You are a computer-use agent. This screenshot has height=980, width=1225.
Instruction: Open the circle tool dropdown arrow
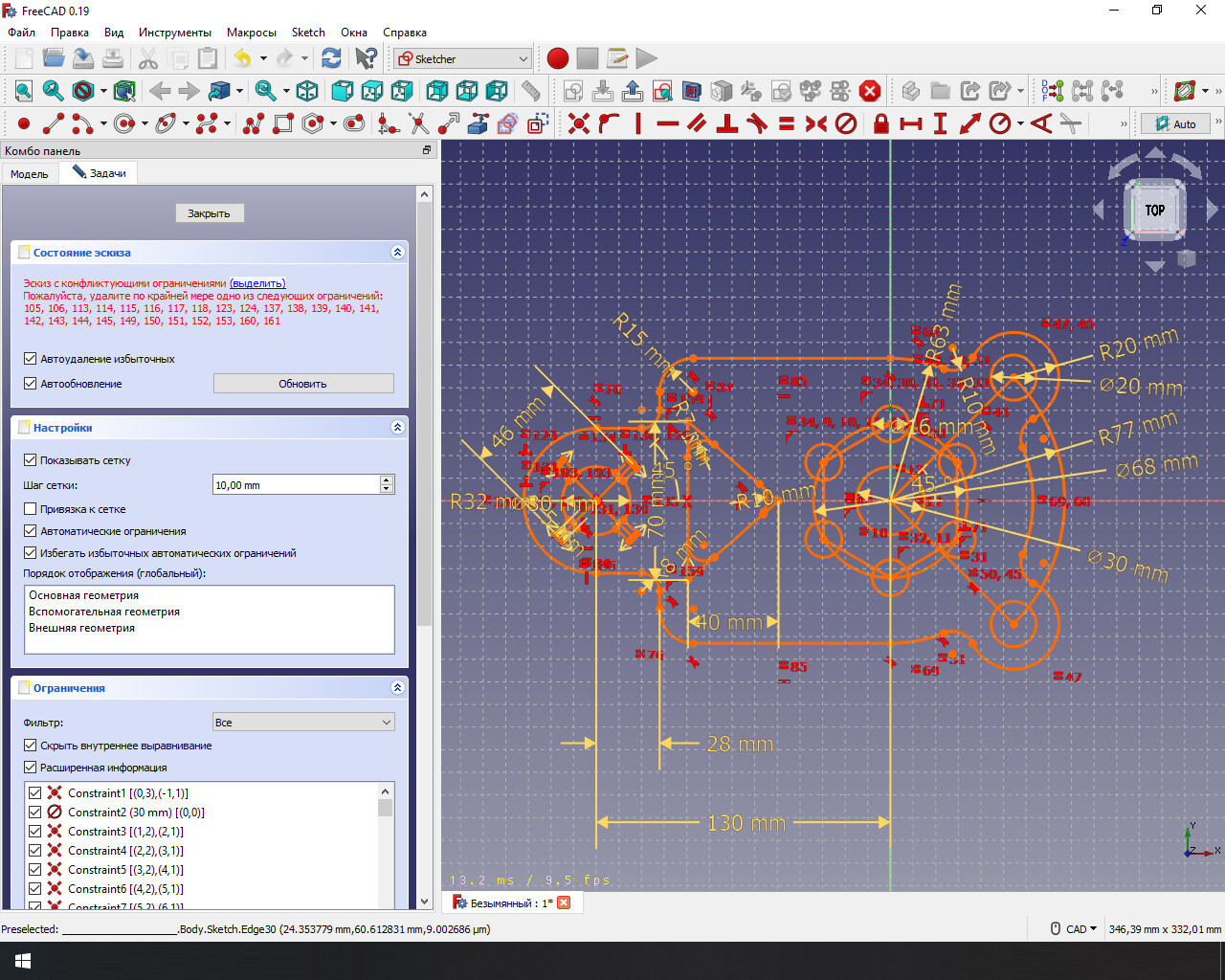[145, 123]
